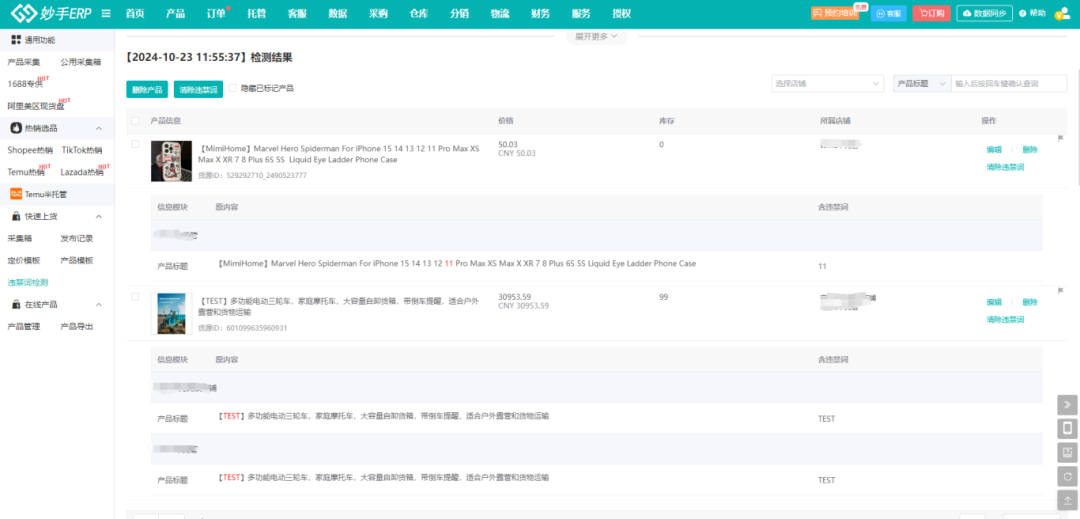Open the 订单 top menu
This screenshot has height=519, width=1080.
216,14
